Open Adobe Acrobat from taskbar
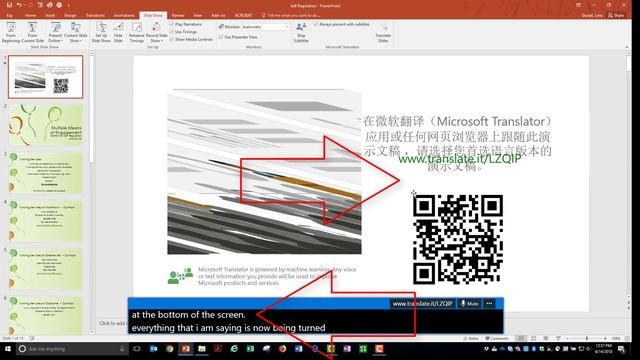Image resolution: width=640 pixels, height=360 pixels. 218,349
